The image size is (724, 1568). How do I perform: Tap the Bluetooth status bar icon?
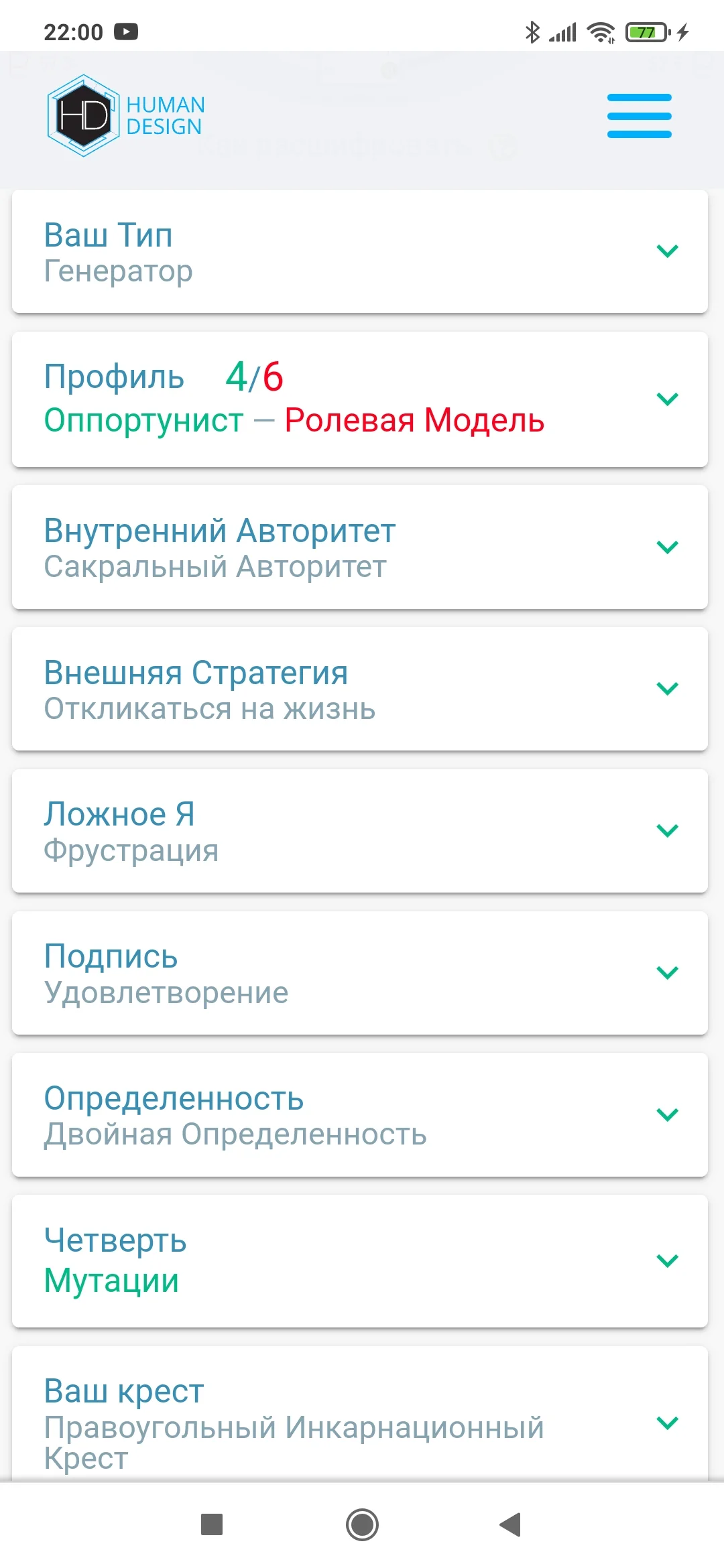(x=532, y=32)
